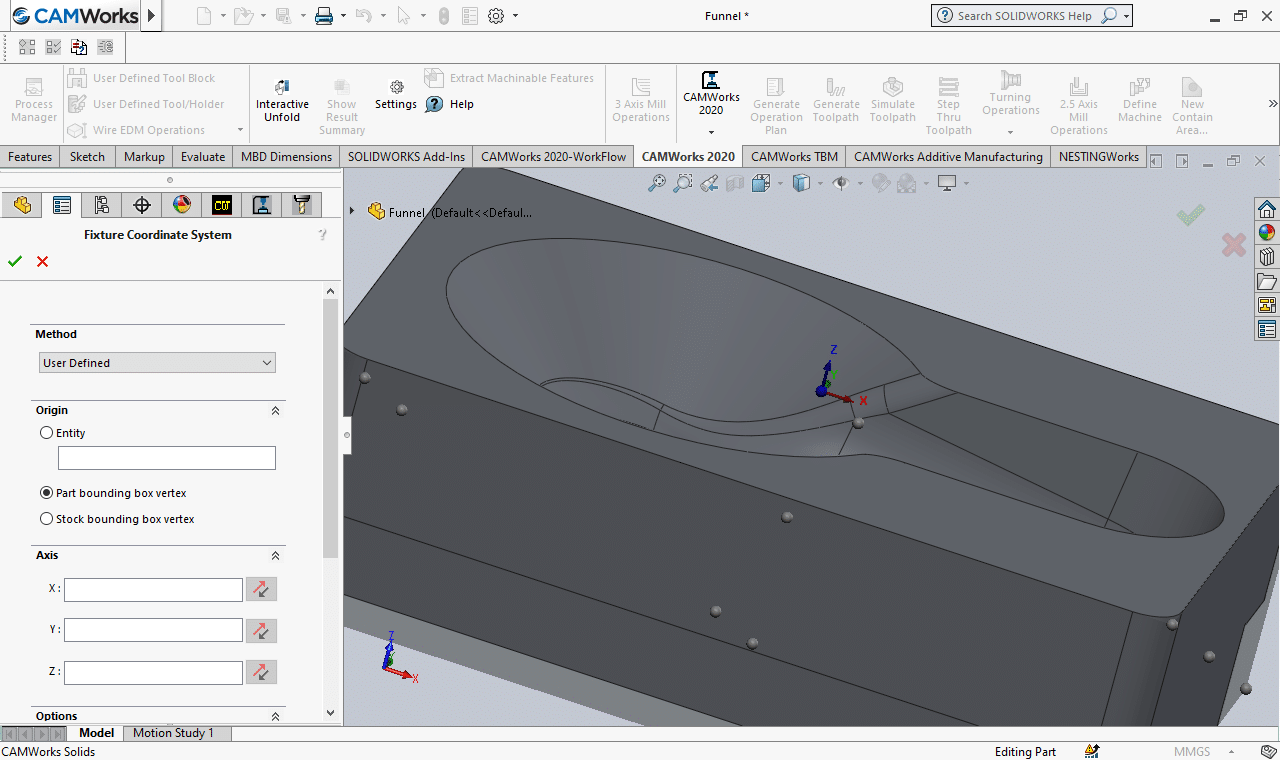Expand CAMWorks menu arrow beside logo

152,15
